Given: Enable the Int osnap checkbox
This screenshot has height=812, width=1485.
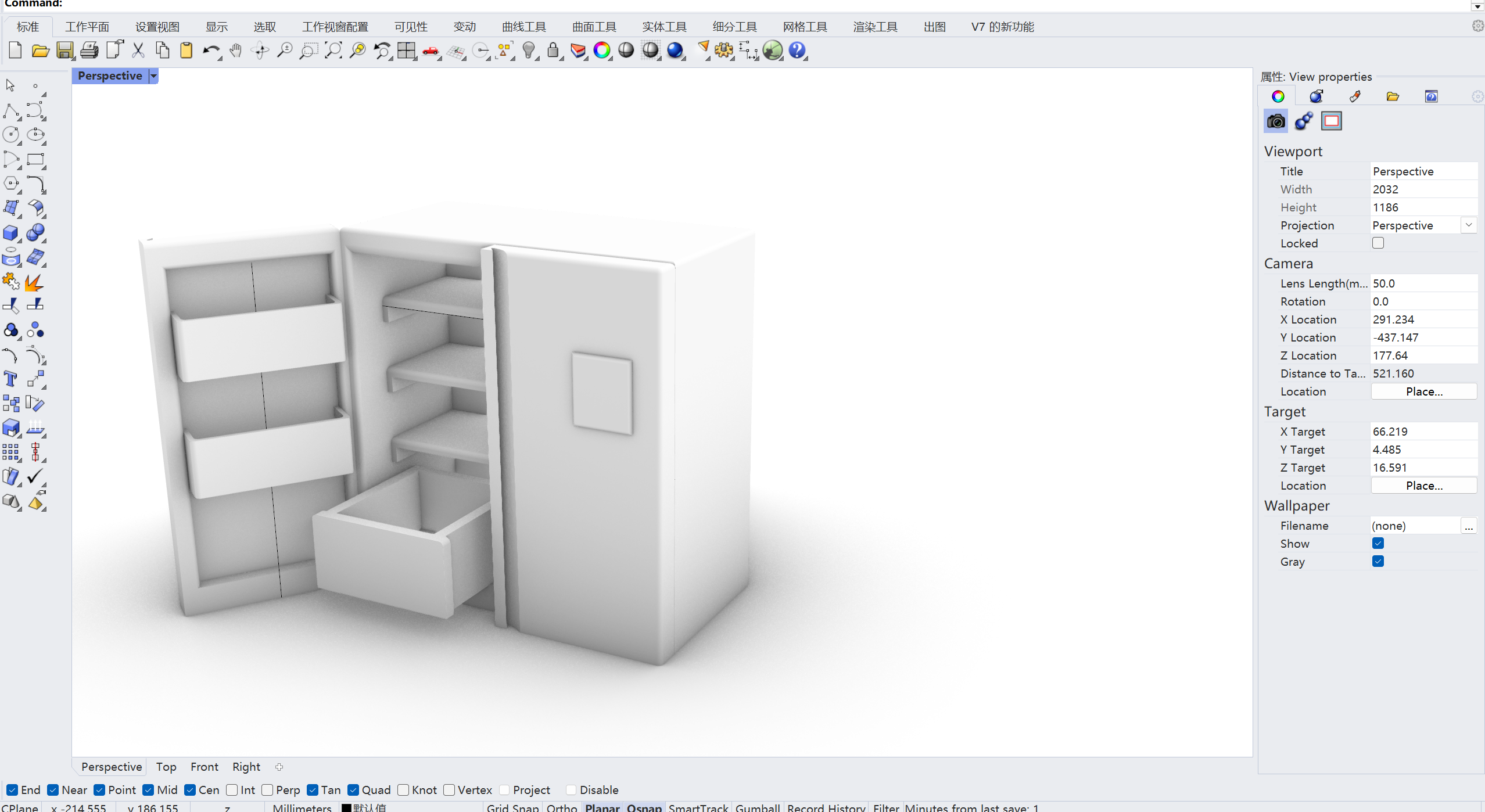Looking at the screenshot, I should 232,790.
